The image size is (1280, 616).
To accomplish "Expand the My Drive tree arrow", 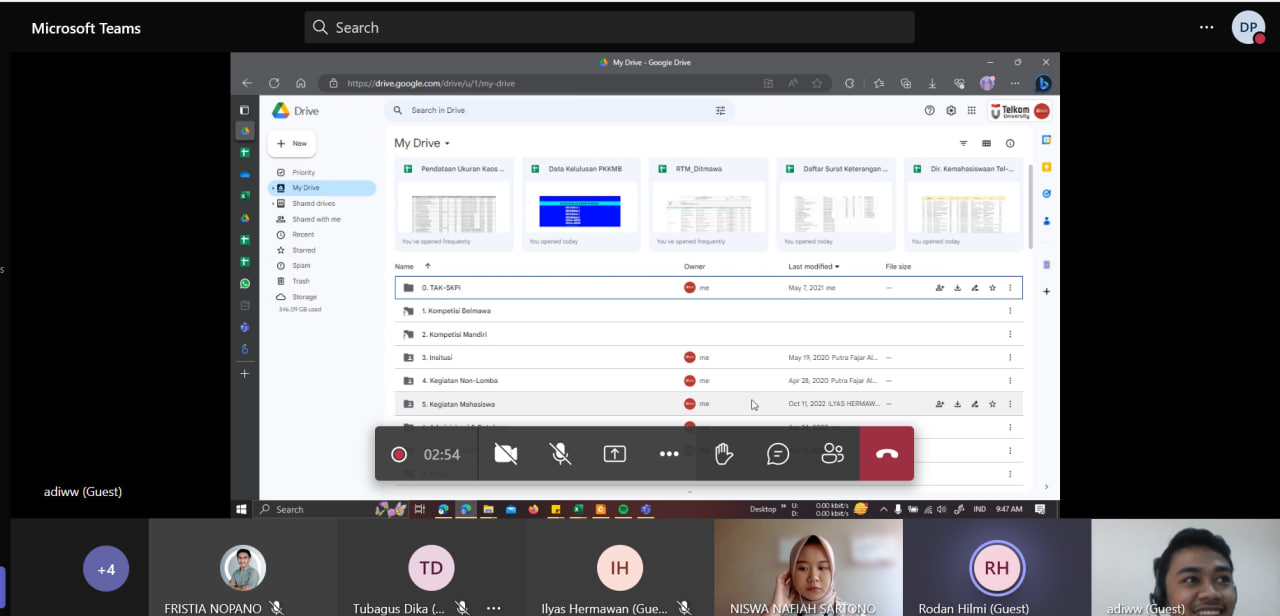I will pyautogui.click(x=273, y=188).
